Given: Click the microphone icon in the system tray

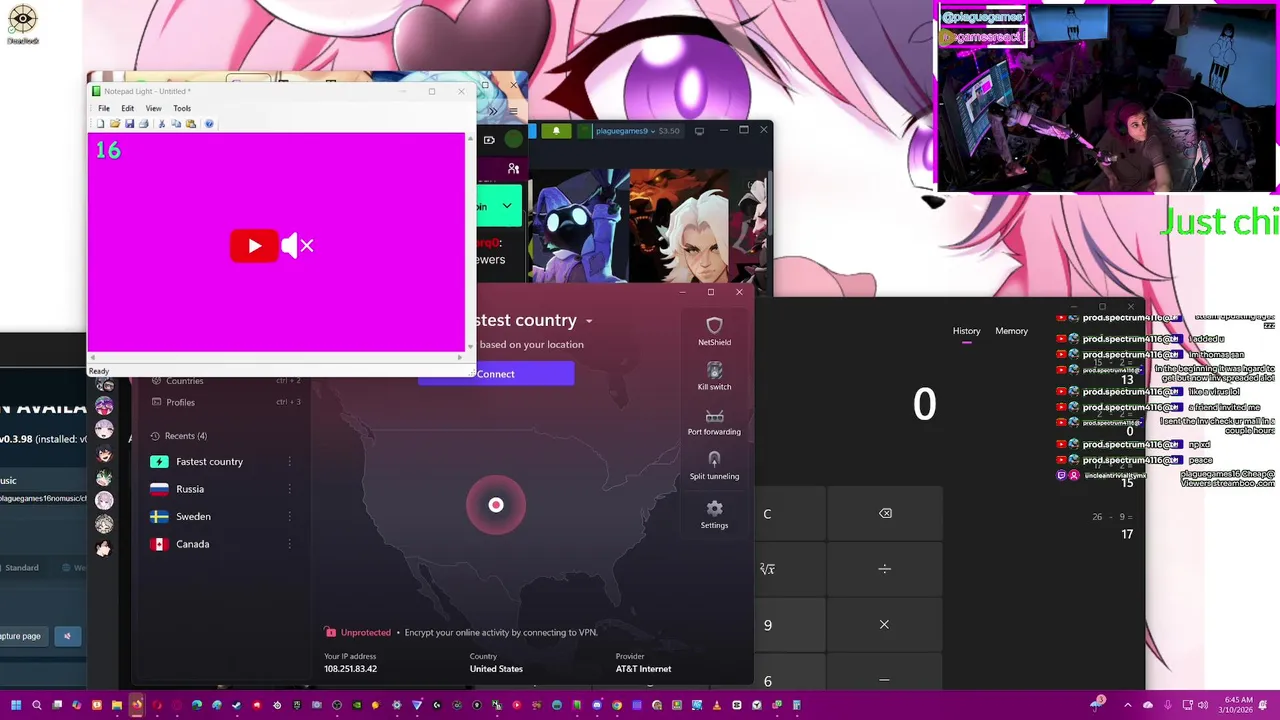Looking at the screenshot, I should click(x=1167, y=705).
